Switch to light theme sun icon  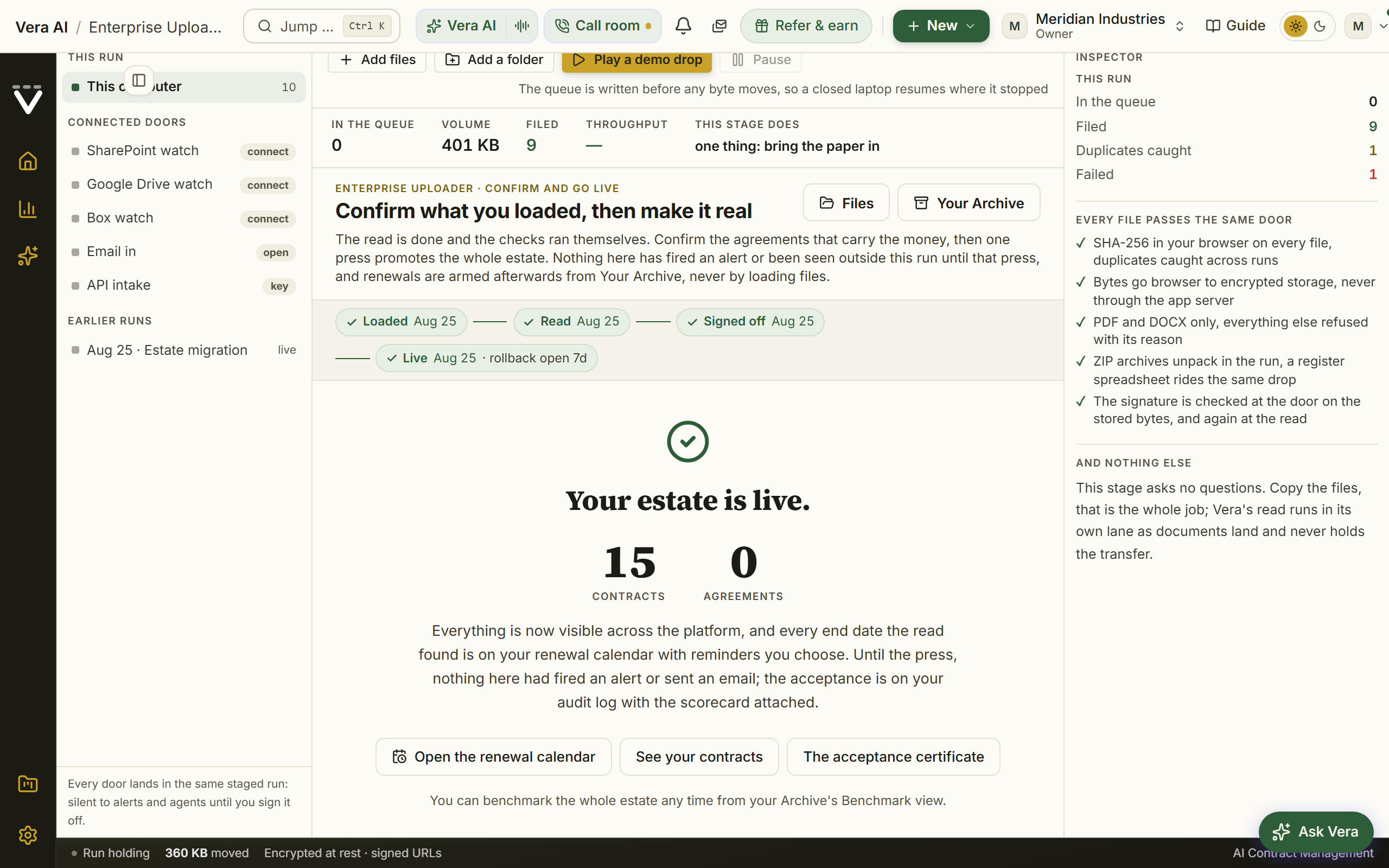coord(1296,26)
